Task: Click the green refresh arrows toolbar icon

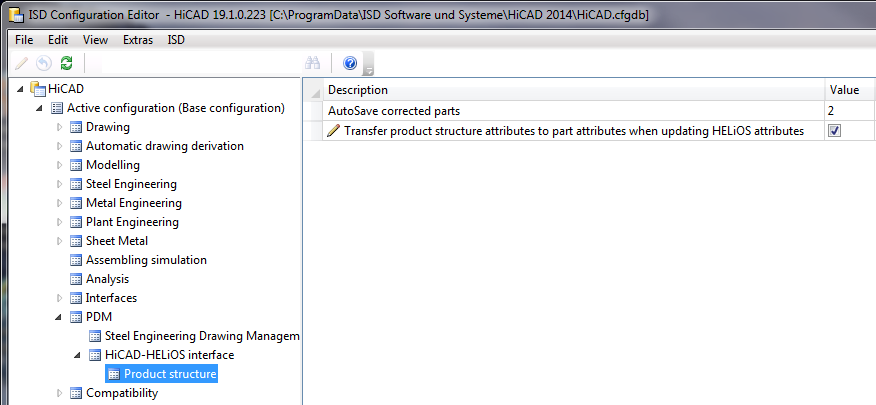Action: [x=66, y=63]
